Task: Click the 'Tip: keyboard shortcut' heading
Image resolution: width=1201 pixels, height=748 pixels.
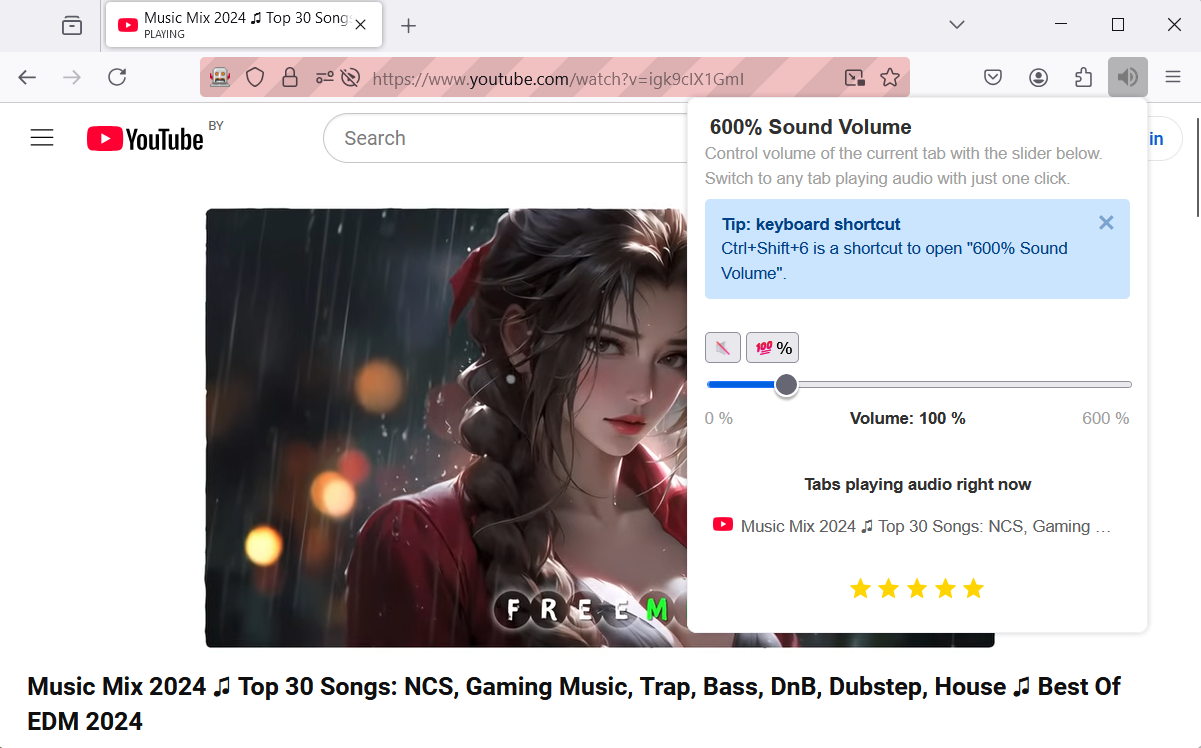Action: pyautogui.click(x=811, y=224)
